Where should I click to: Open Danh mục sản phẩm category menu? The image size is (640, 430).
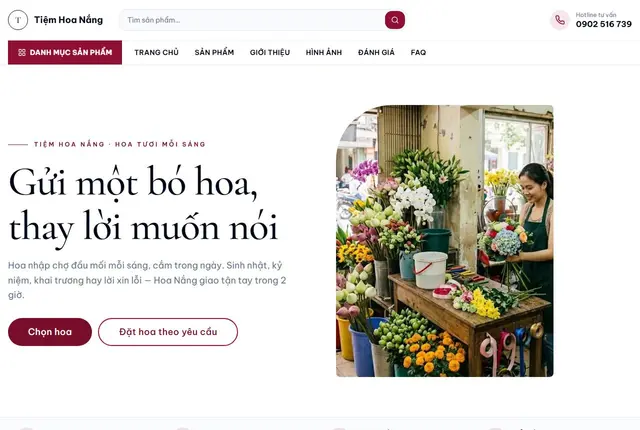click(x=65, y=53)
